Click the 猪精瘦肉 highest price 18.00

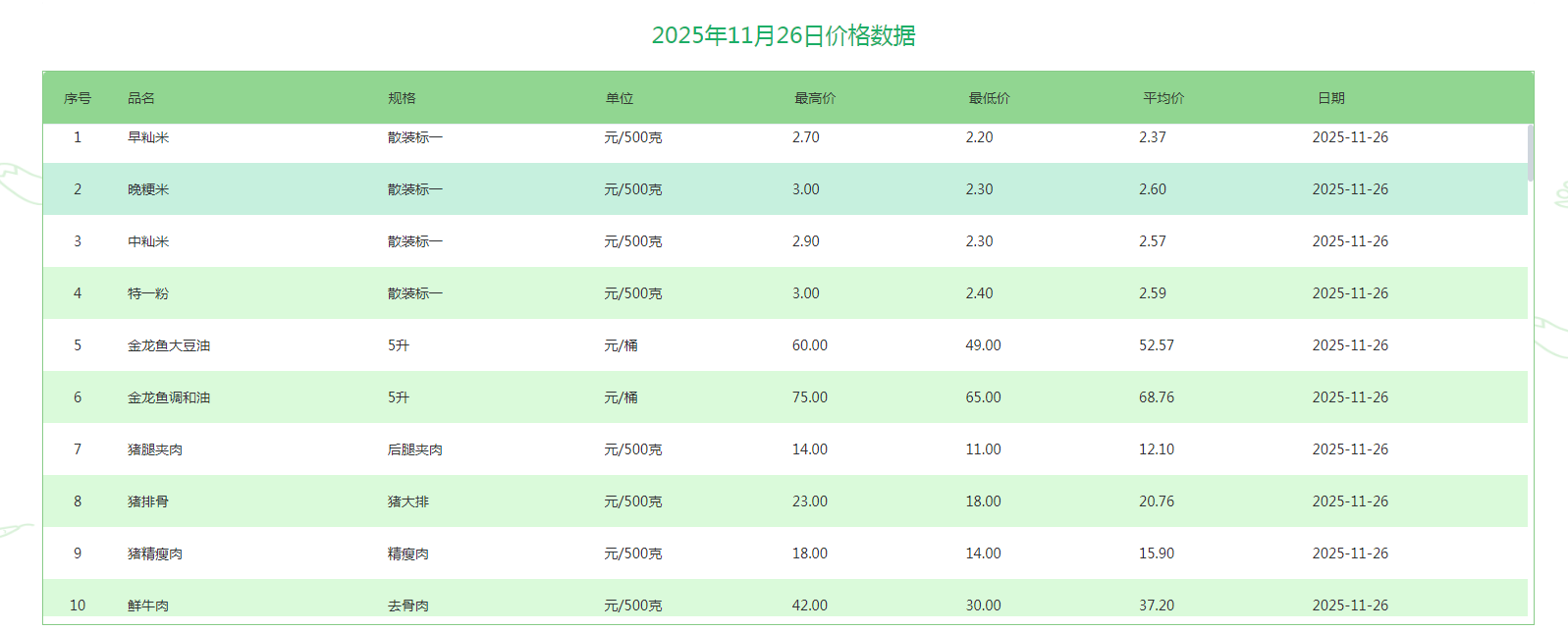[x=810, y=553]
